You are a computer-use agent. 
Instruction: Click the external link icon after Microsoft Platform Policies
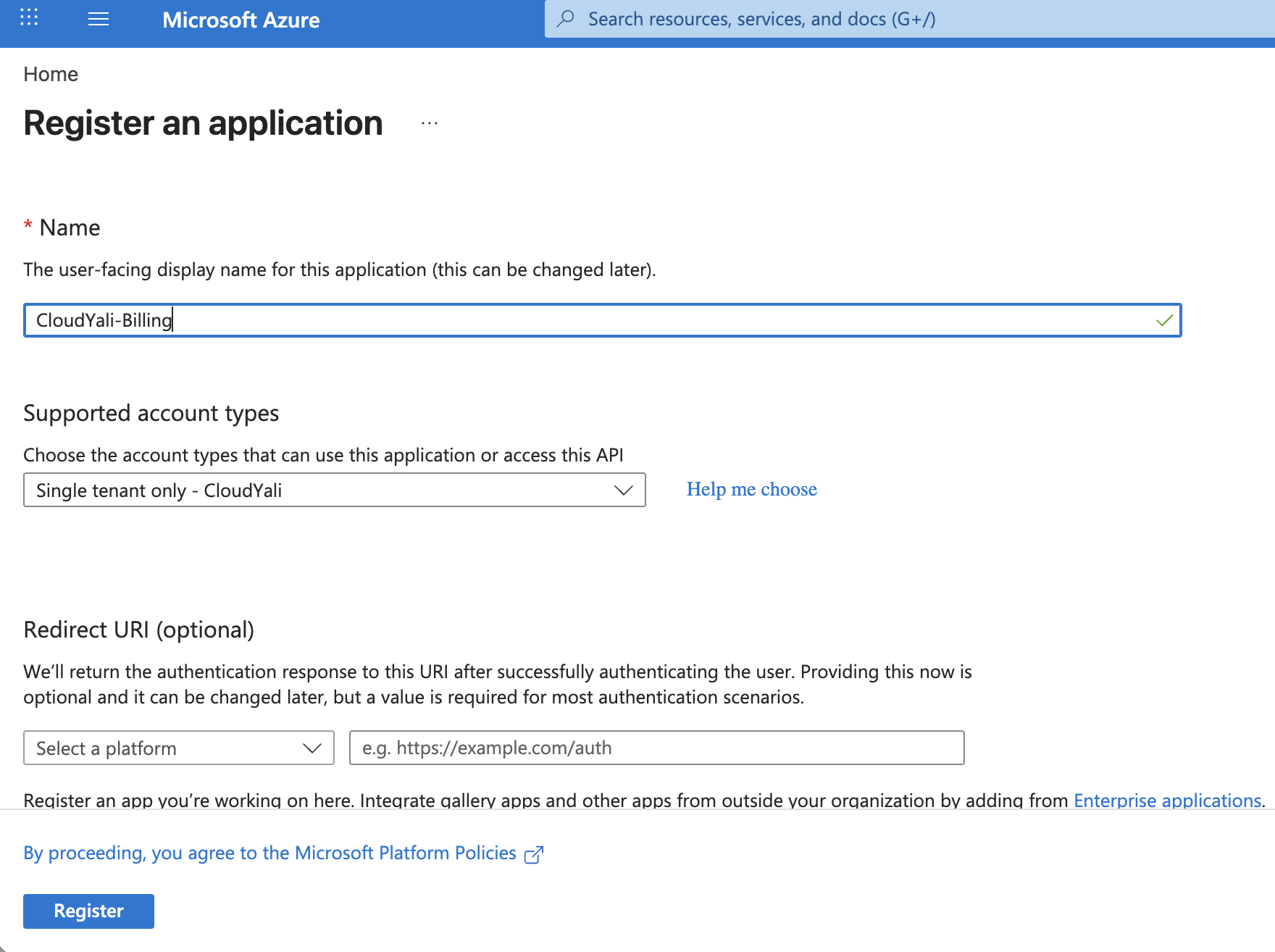[535, 855]
